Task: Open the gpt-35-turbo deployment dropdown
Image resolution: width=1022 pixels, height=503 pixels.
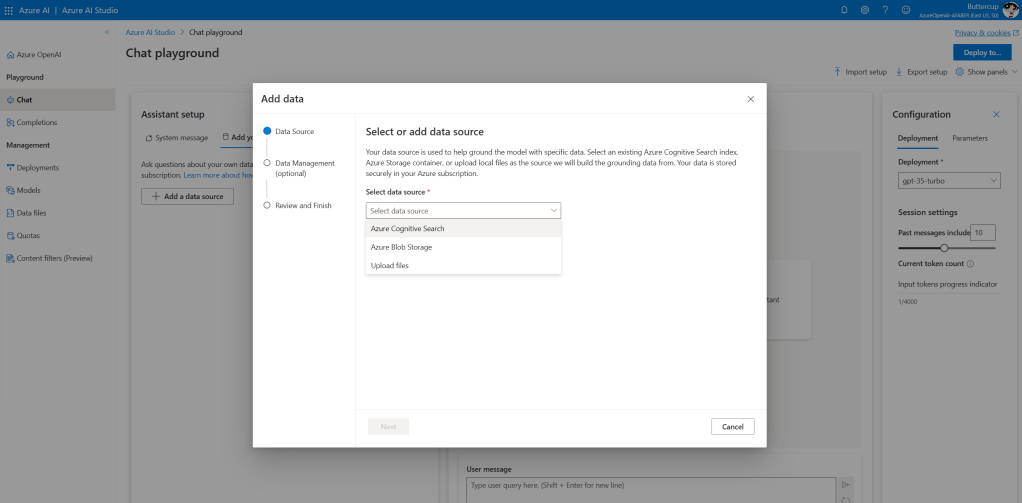Action: coord(949,181)
